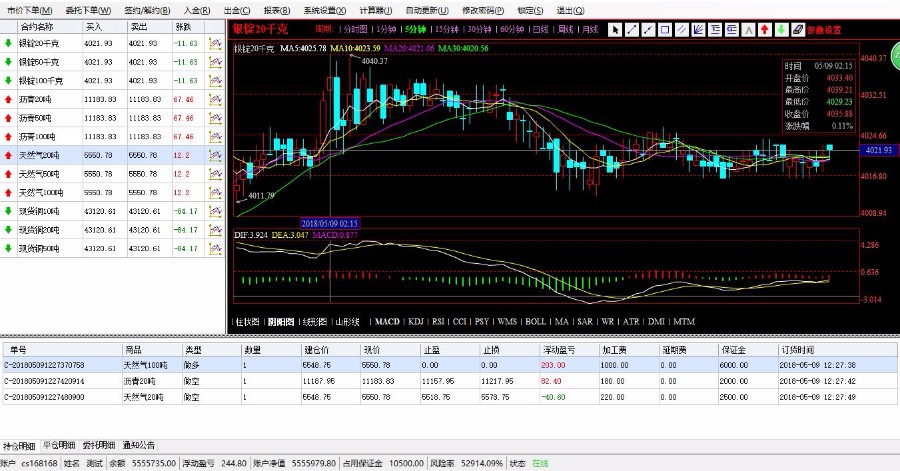Open chart icon for 银锭50千克 row
This screenshot has width=900, height=471.
(x=215, y=62)
